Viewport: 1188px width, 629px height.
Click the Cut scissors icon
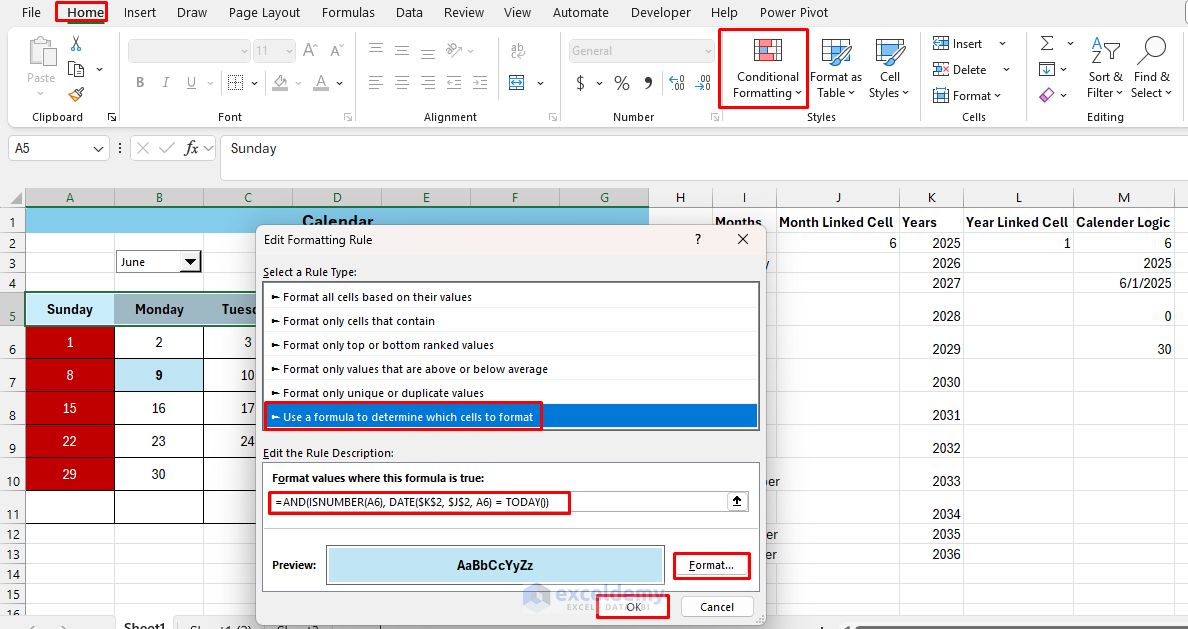(76, 43)
